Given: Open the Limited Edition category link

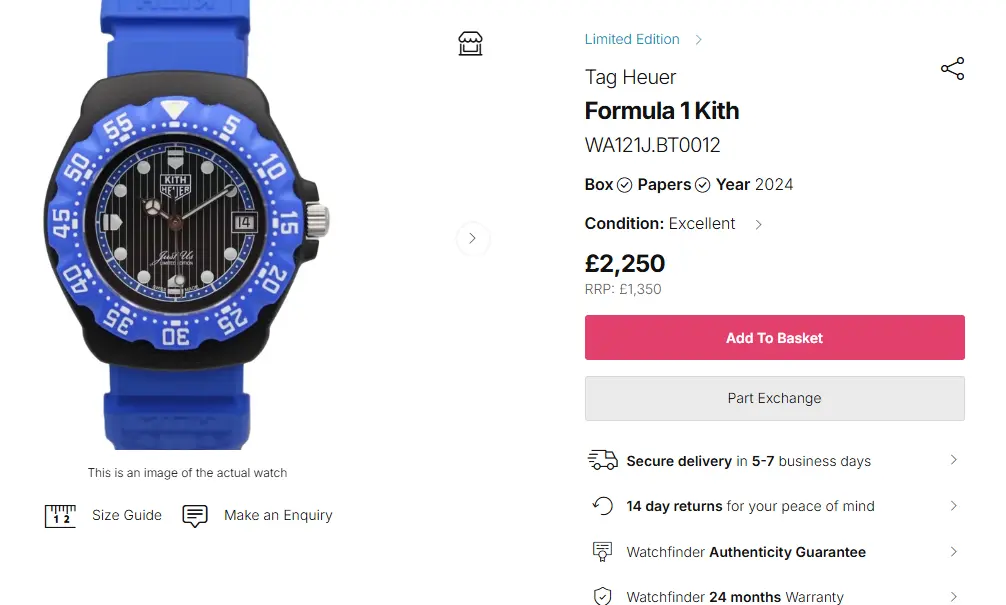Looking at the screenshot, I should 632,39.
